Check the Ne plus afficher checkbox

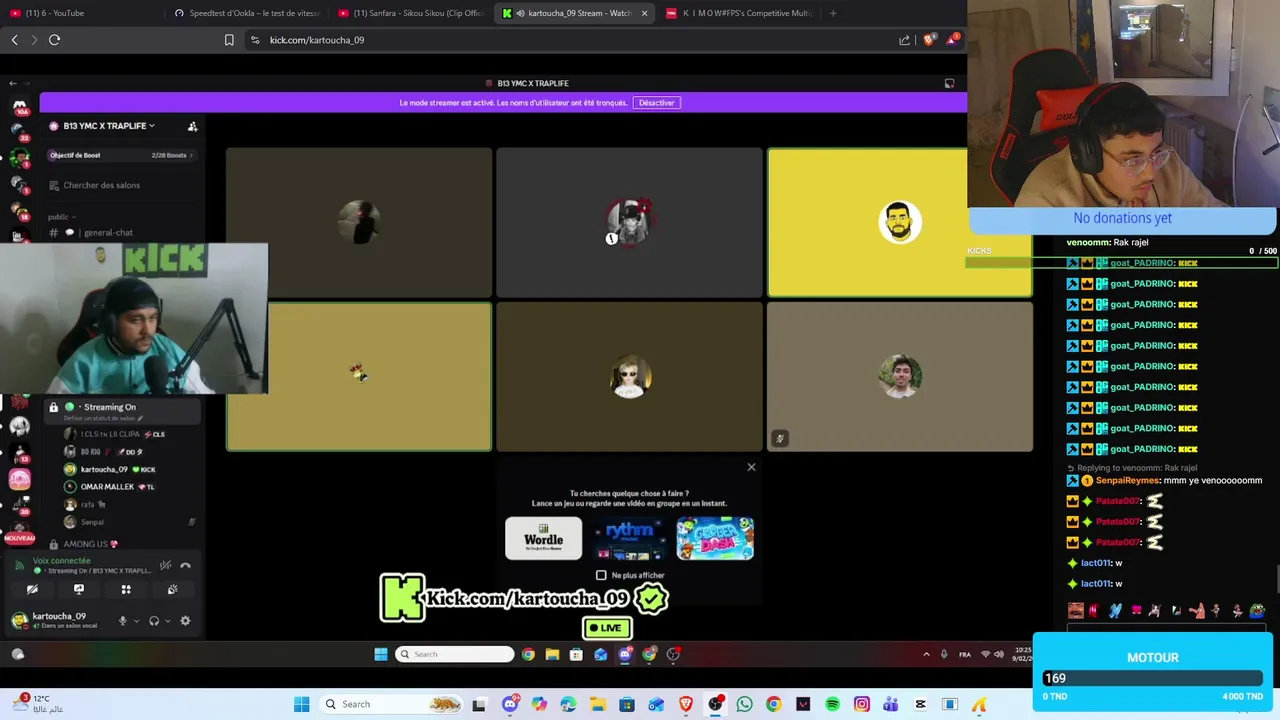click(601, 575)
